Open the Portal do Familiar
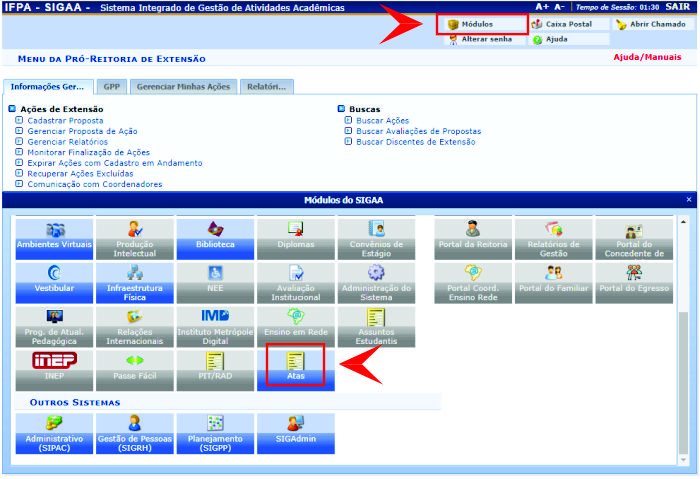 pyautogui.click(x=554, y=283)
